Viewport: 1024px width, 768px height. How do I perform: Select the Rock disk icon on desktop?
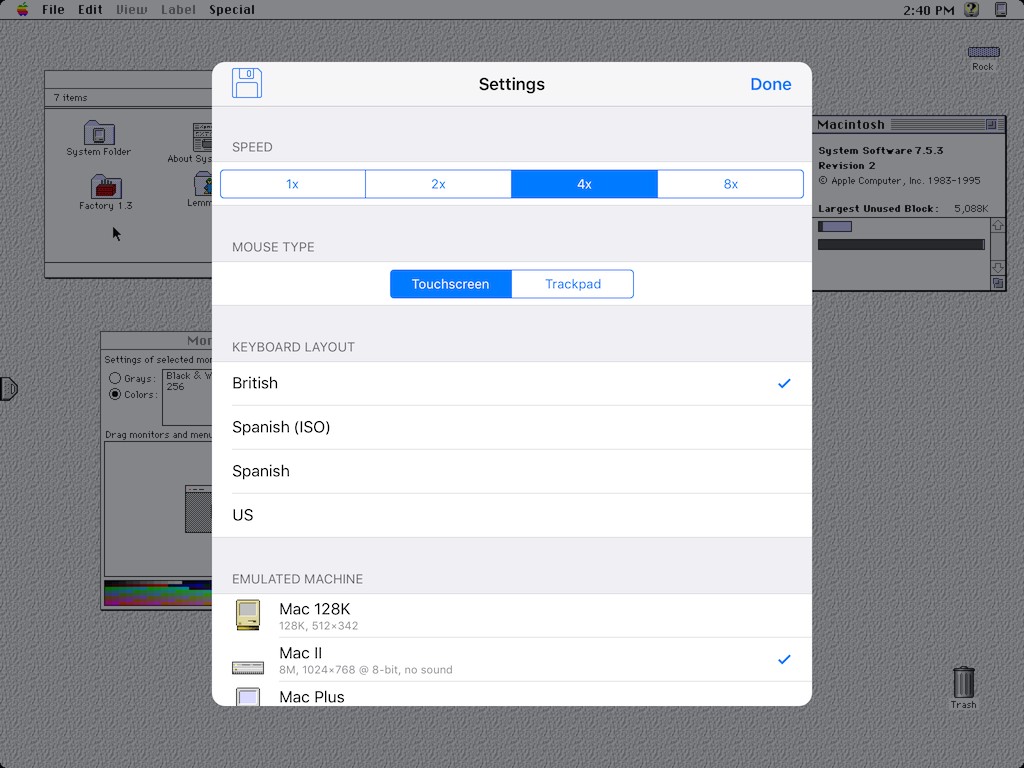[983, 52]
